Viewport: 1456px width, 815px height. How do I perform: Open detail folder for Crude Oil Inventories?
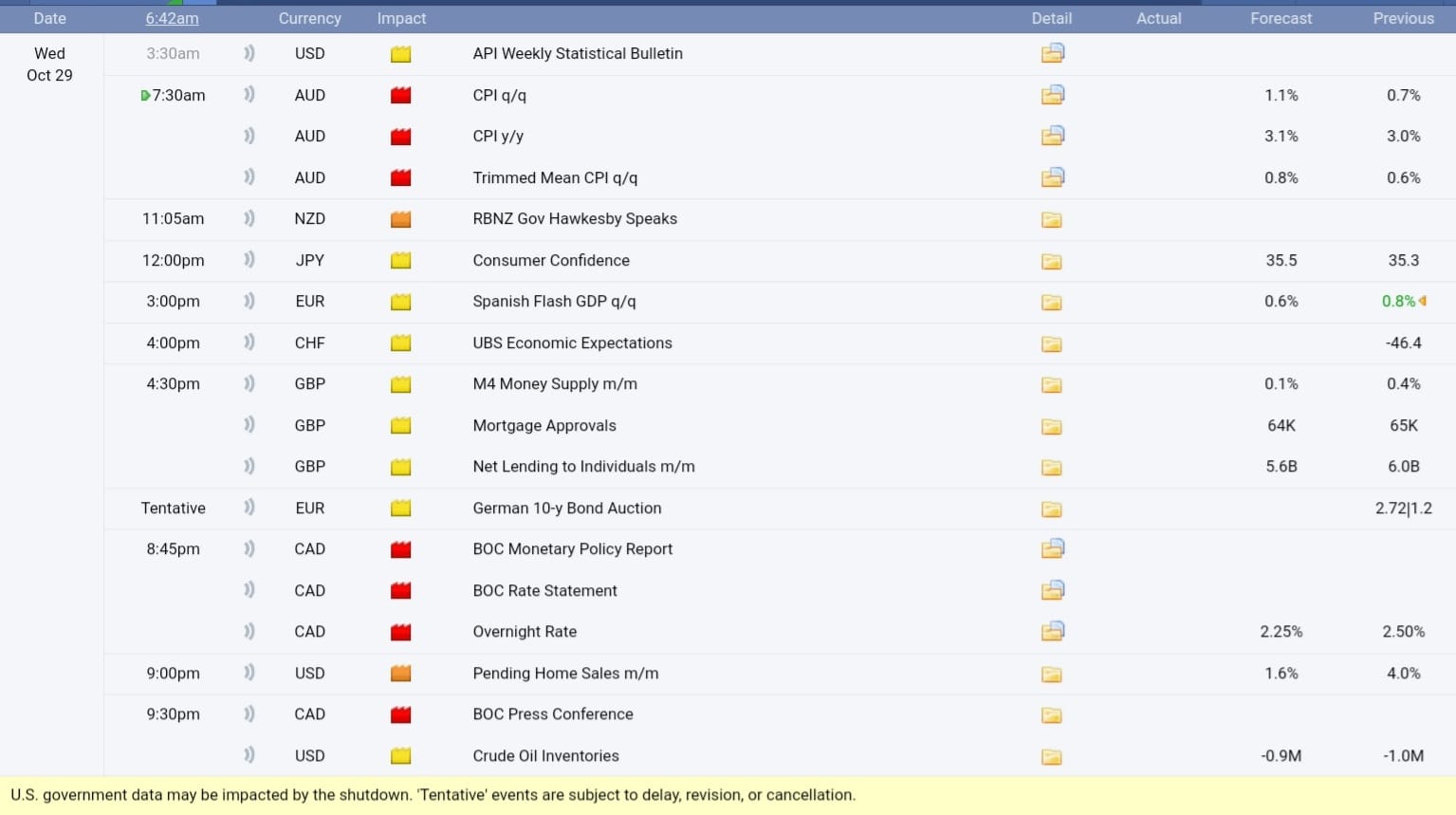click(x=1051, y=757)
